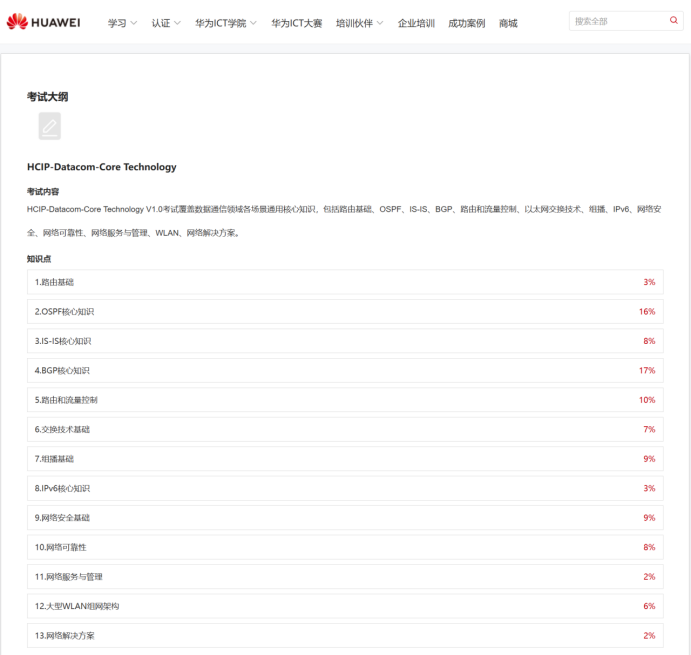This screenshot has width=691, height=655.
Task: Go to 成功案例 page
Action: [x=467, y=23]
